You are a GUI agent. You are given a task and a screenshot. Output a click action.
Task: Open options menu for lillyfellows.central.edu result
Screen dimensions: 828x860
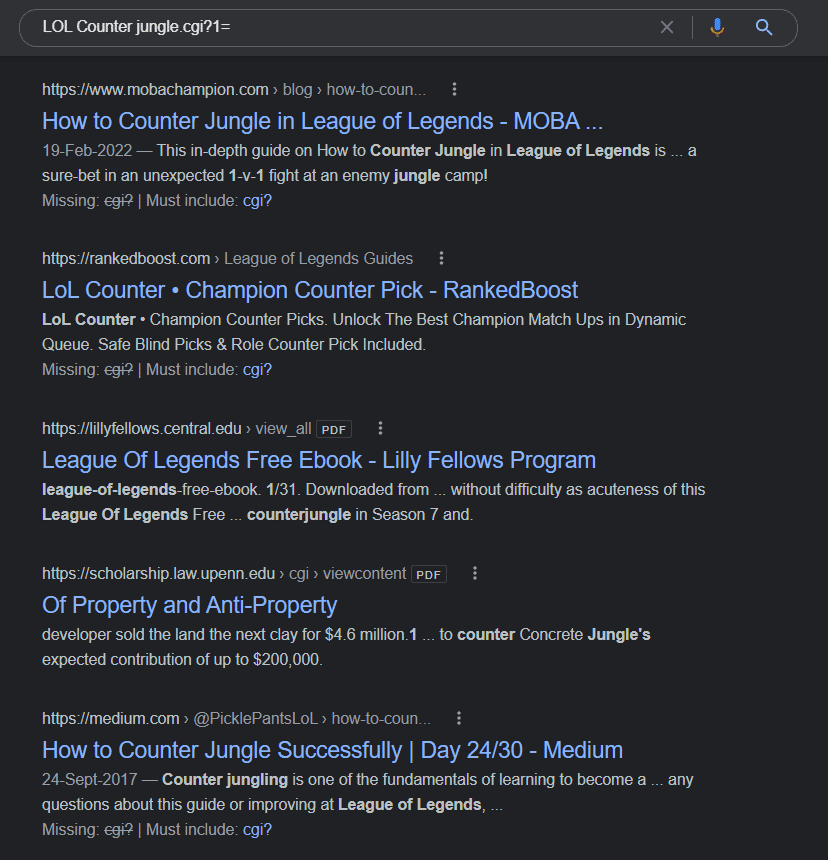pyautogui.click(x=380, y=428)
